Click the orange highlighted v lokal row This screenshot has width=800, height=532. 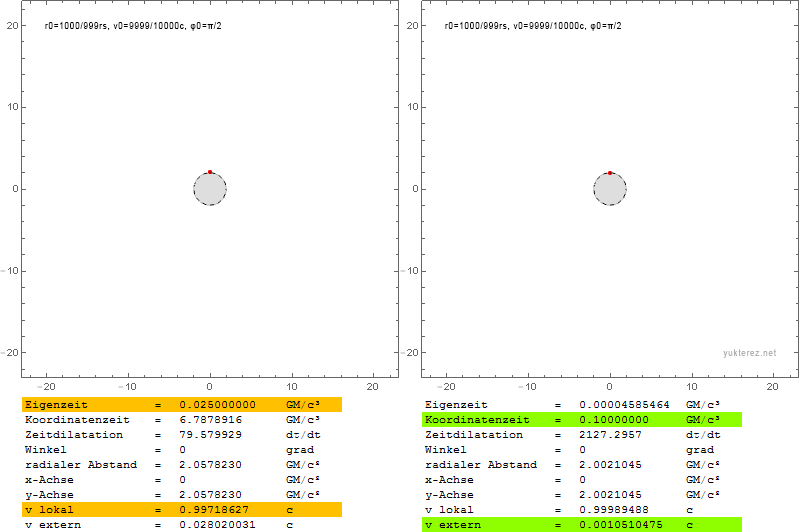(182, 510)
